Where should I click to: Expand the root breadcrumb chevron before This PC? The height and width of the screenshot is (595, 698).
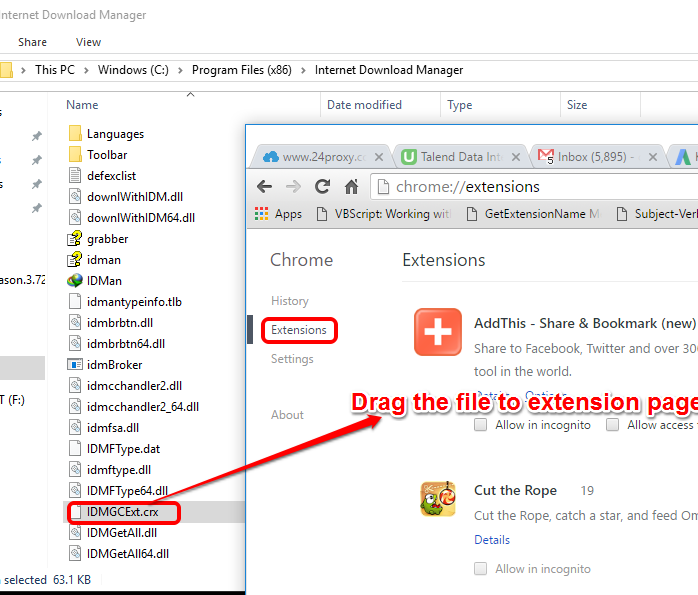tap(24, 70)
